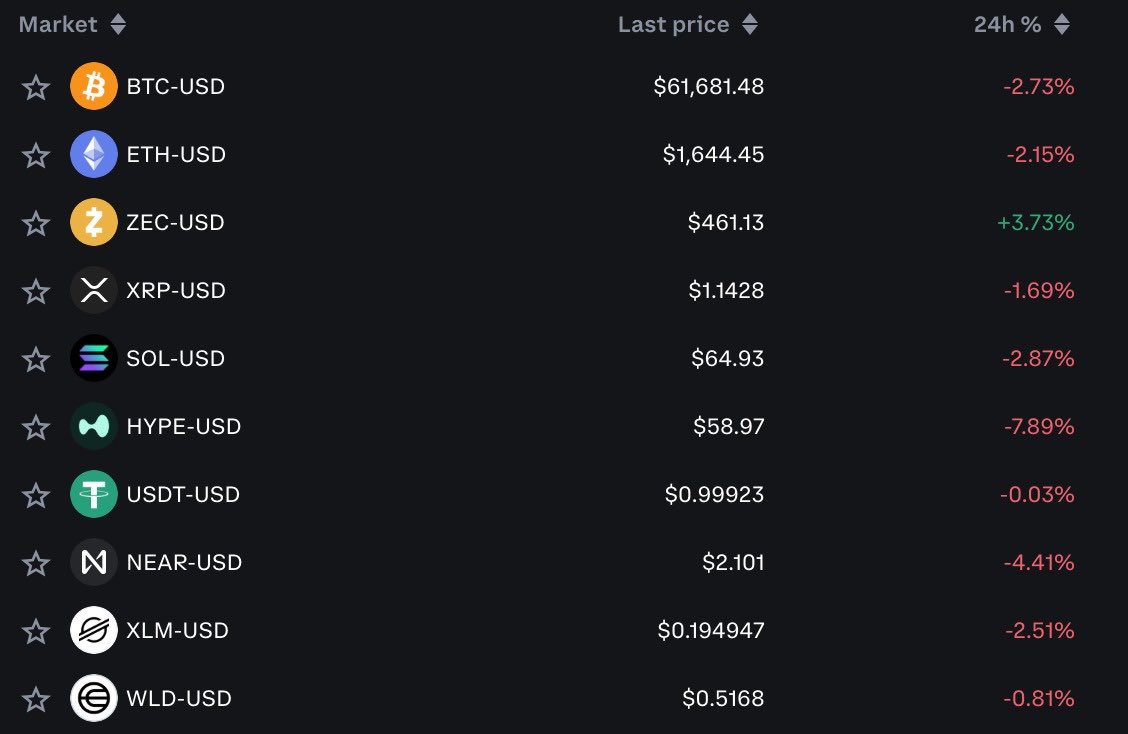Star the HYPE-USD market
Image resolution: width=1128 pixels, height=734 pixels.
[36, 427]
